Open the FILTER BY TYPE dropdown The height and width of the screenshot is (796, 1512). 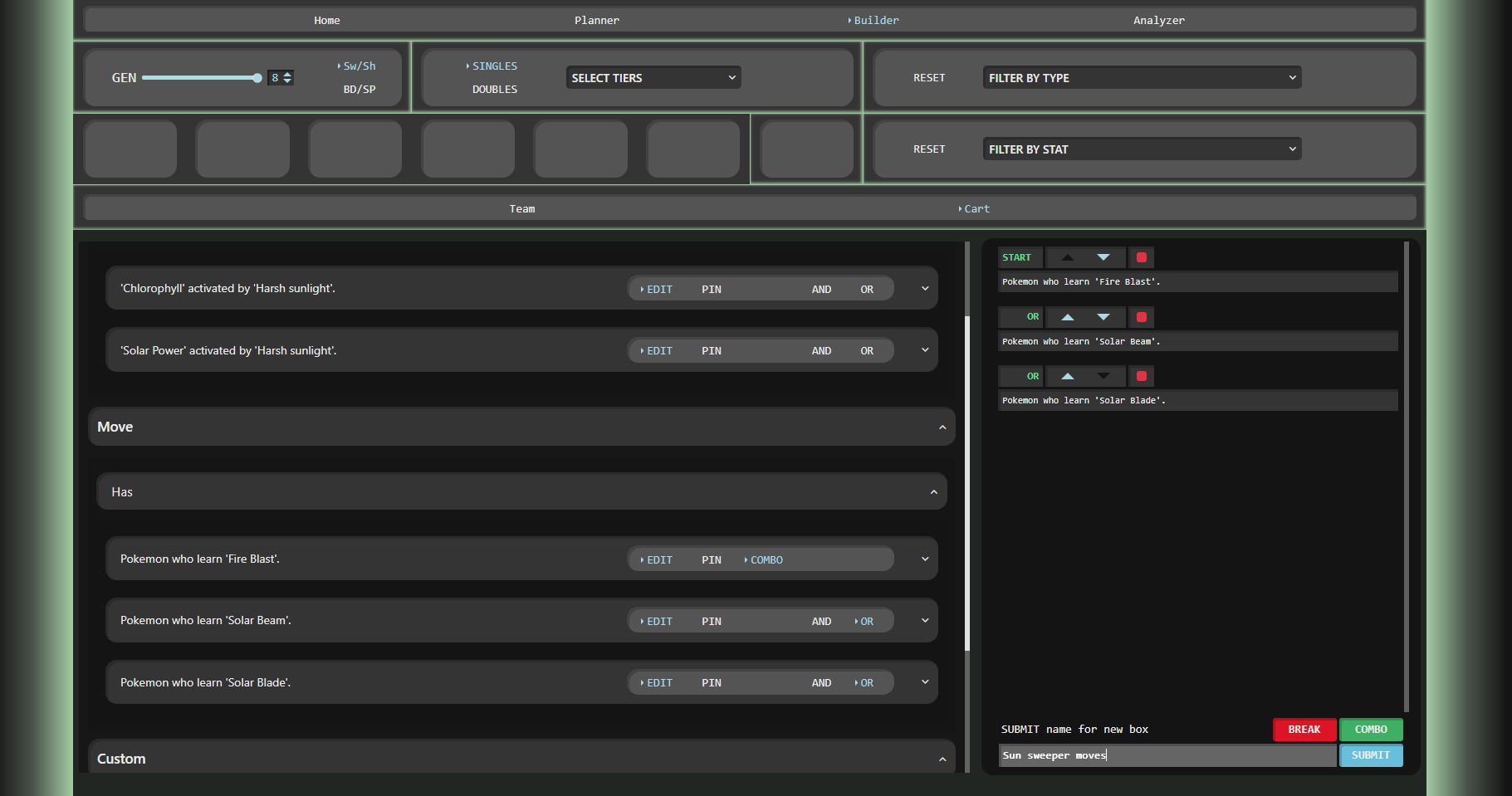[1141, 78]
